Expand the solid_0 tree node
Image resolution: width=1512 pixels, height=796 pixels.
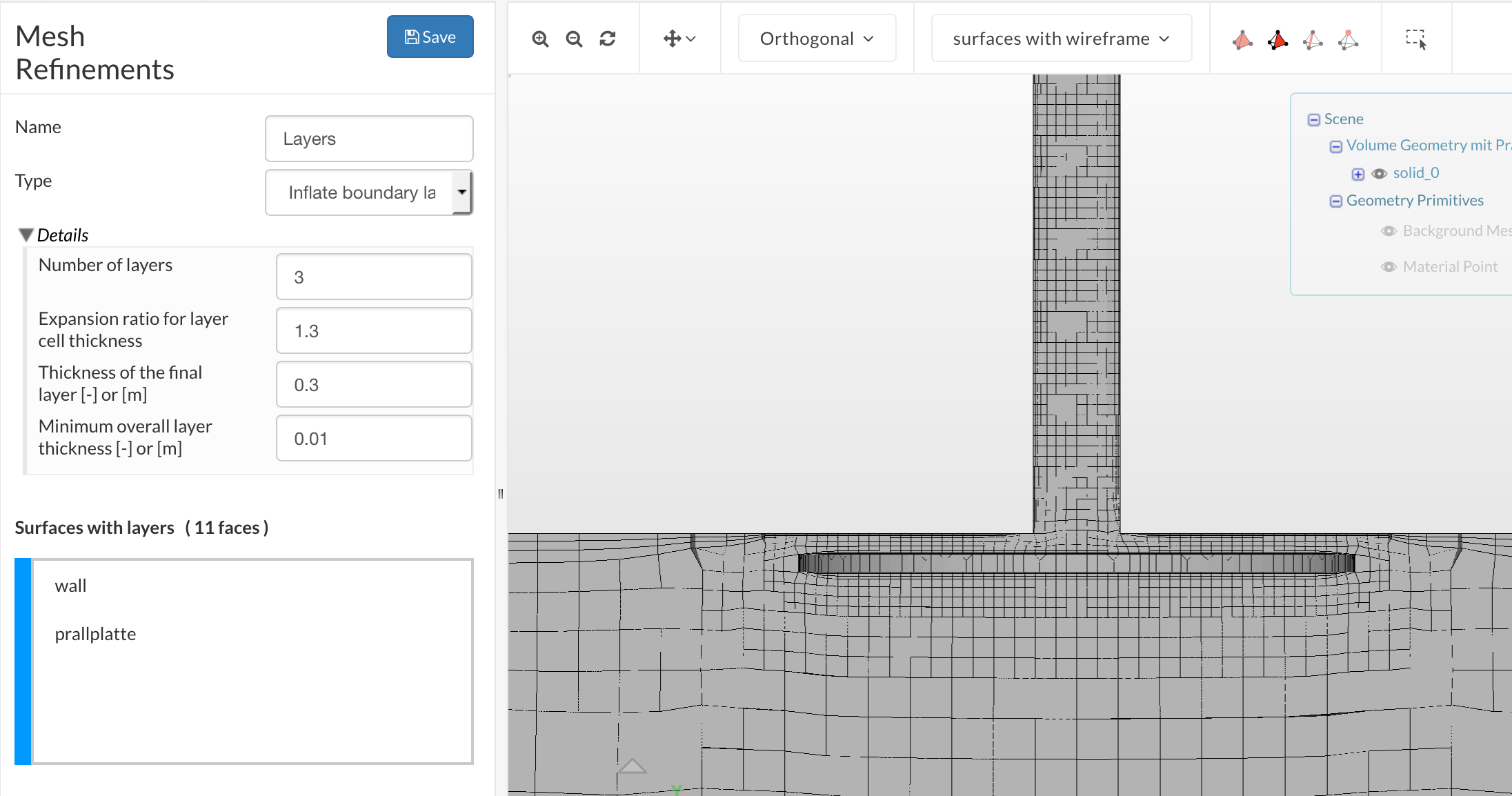1357,174
